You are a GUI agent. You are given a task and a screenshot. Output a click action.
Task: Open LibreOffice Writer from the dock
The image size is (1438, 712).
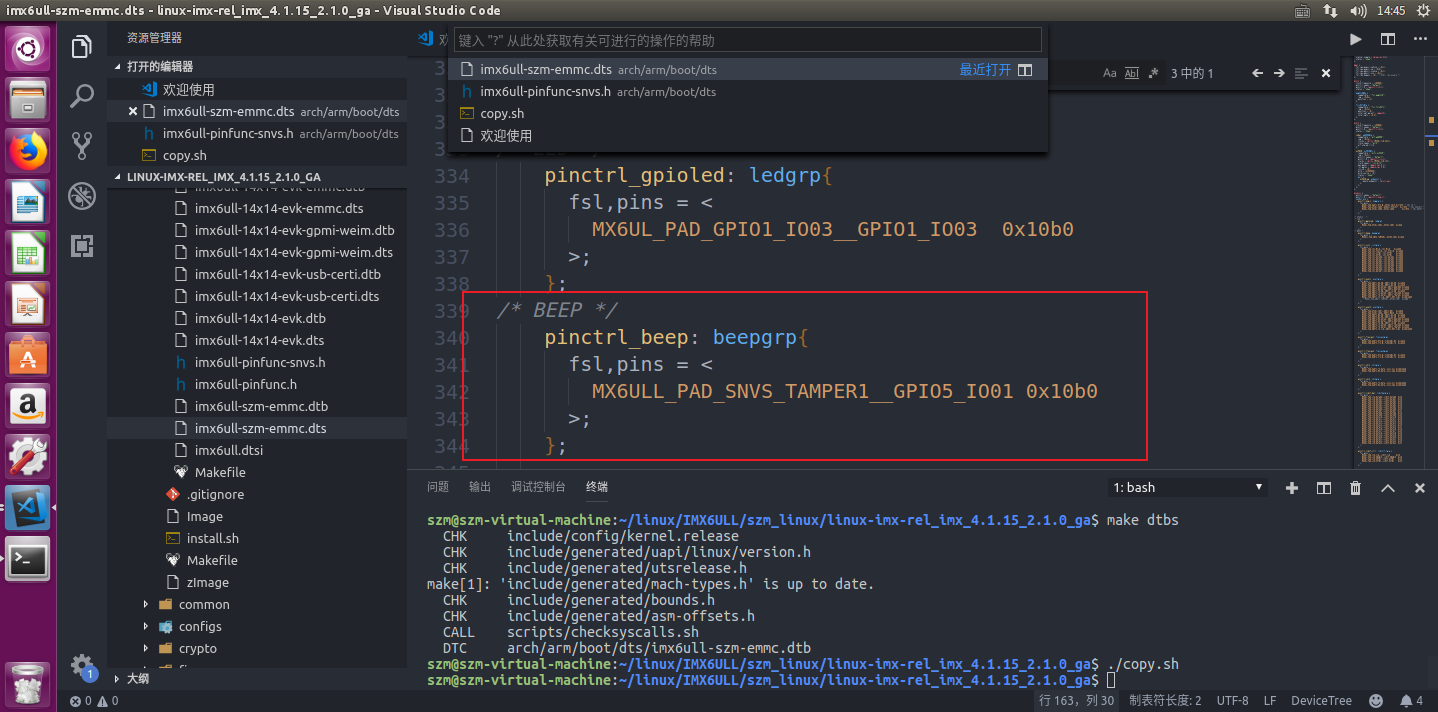[x=28, y=201]
